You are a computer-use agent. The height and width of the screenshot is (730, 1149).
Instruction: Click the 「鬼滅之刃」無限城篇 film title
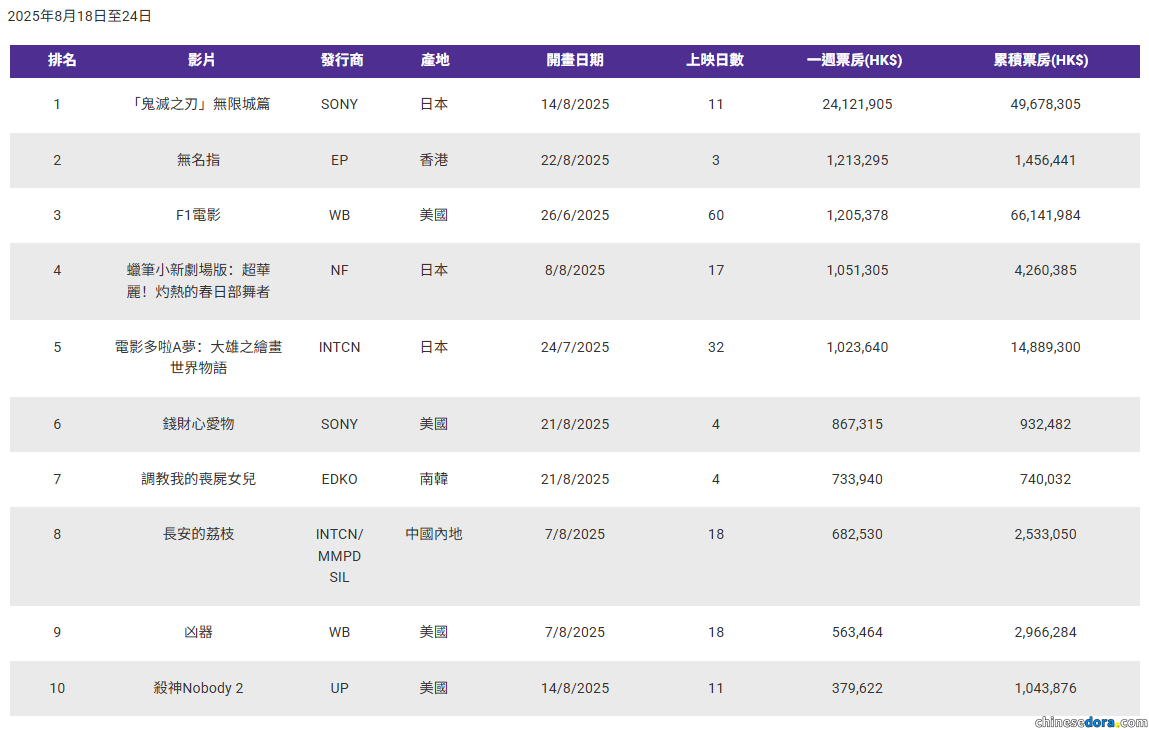(x=199, y=104)
